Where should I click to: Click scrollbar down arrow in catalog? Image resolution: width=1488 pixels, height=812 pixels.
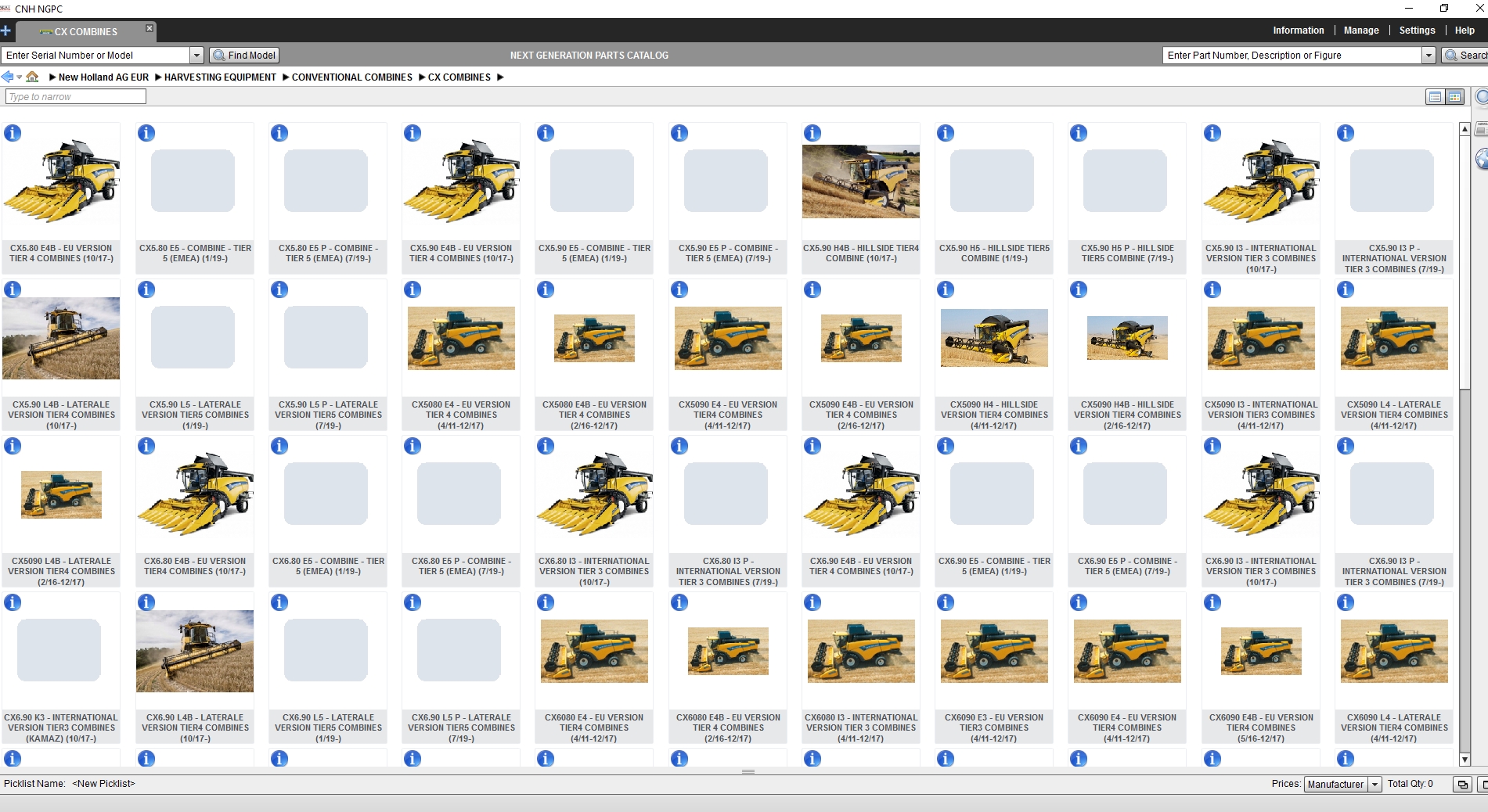pos(1465,760)
